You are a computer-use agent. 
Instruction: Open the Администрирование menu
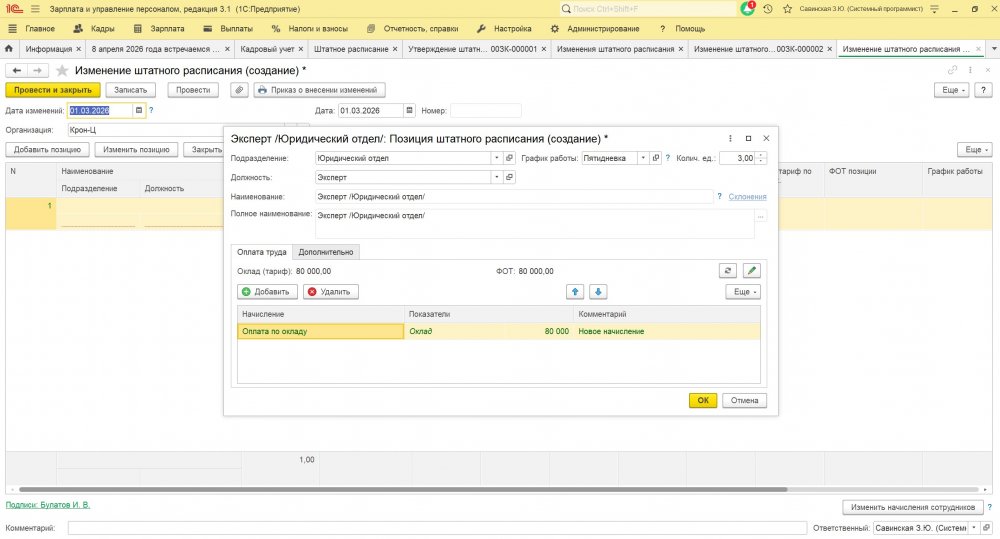(594, 29)
